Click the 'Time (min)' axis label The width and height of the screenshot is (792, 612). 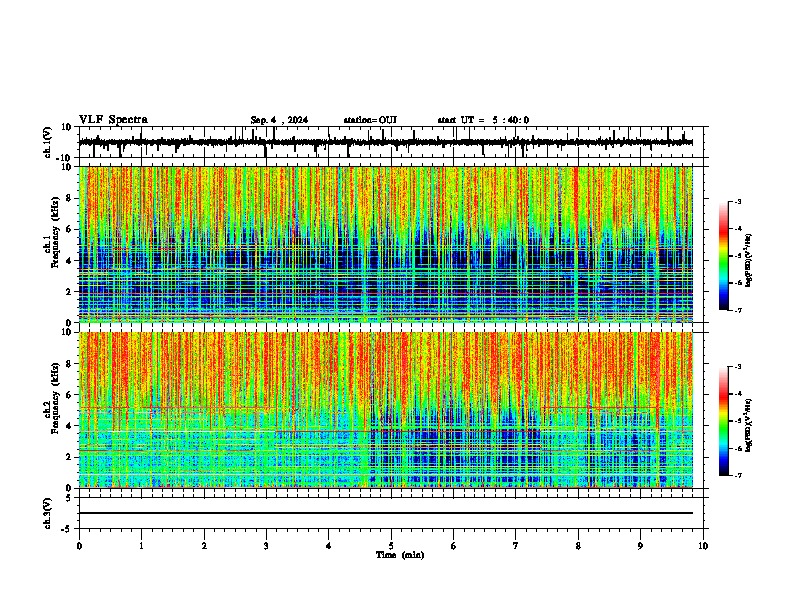[x=400, y=555]
